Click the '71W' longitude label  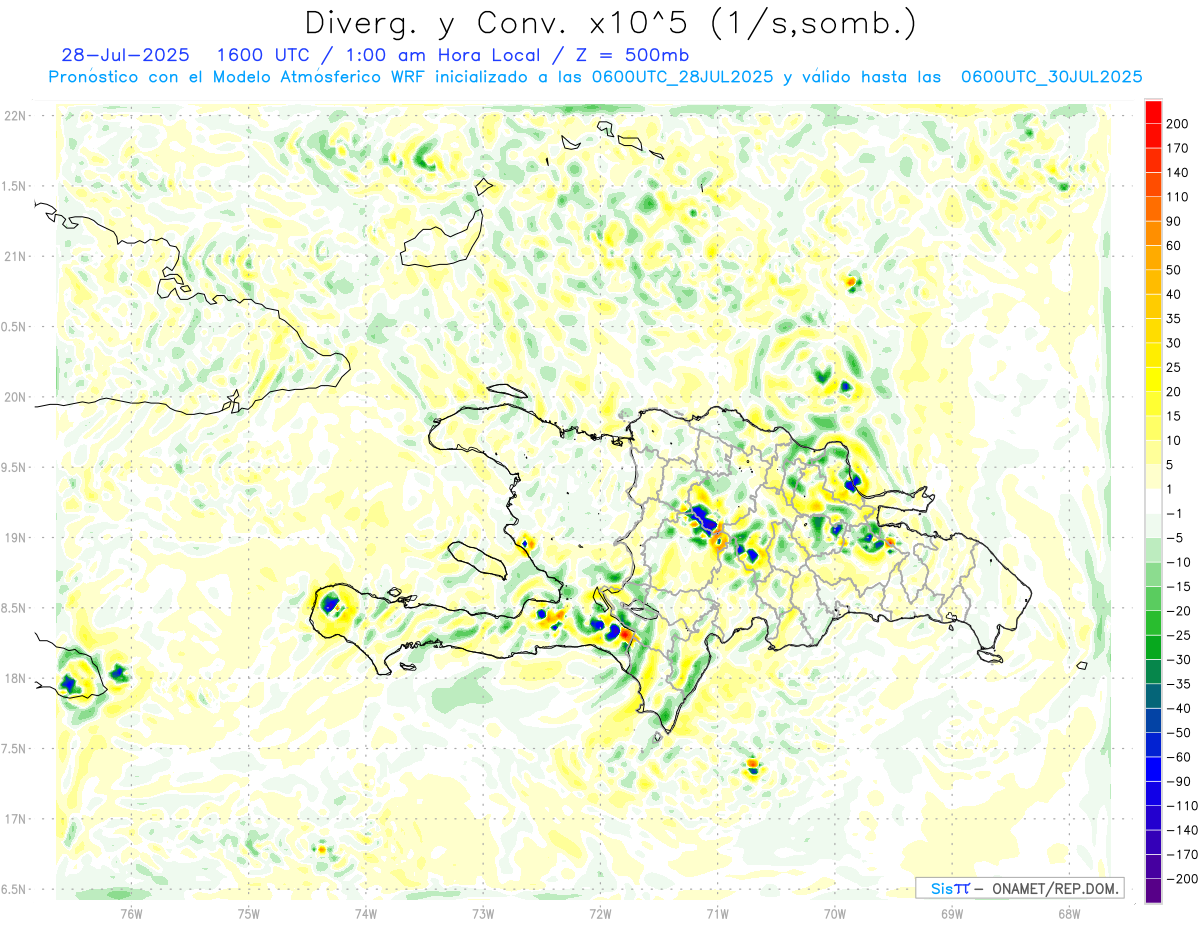717,913
